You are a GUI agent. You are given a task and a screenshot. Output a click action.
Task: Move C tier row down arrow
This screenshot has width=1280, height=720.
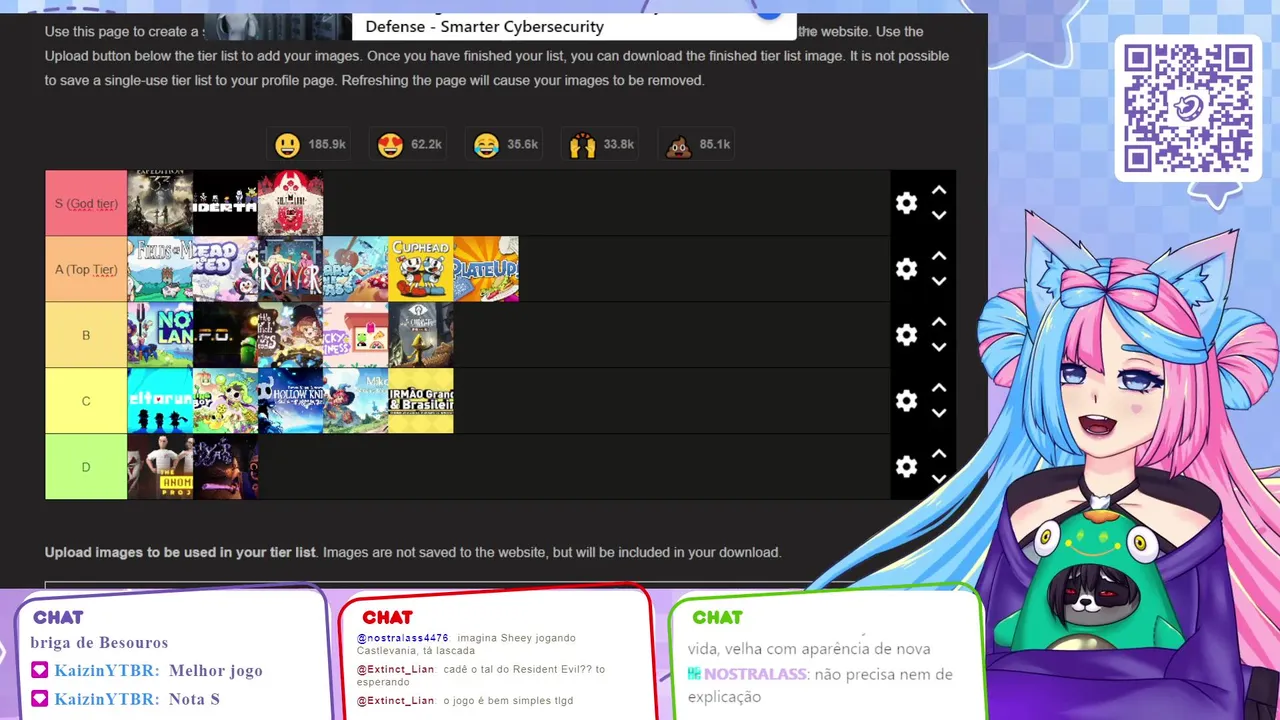click(939, 413)
